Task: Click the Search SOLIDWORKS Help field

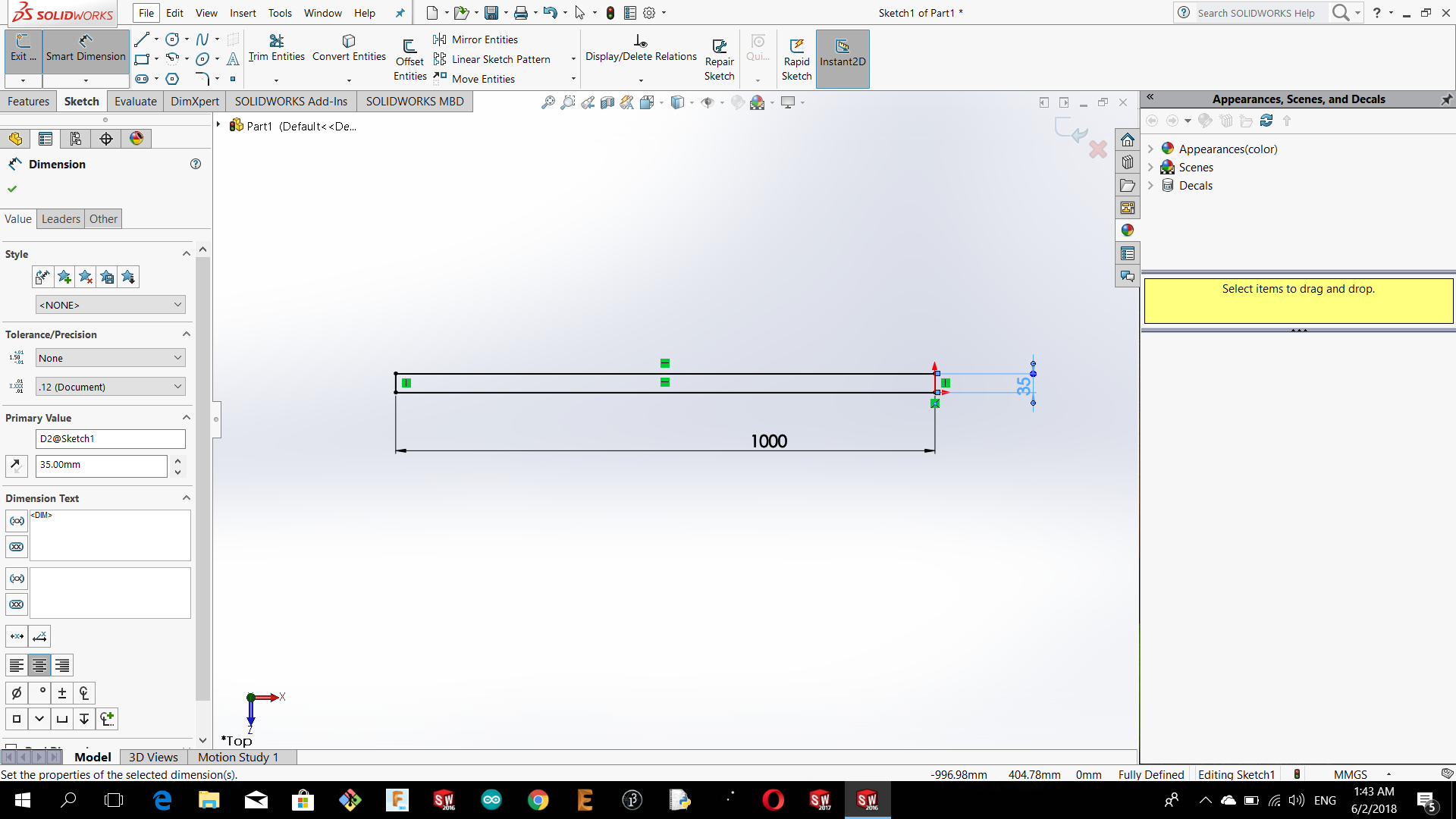Action: (x=1261, y=13)
